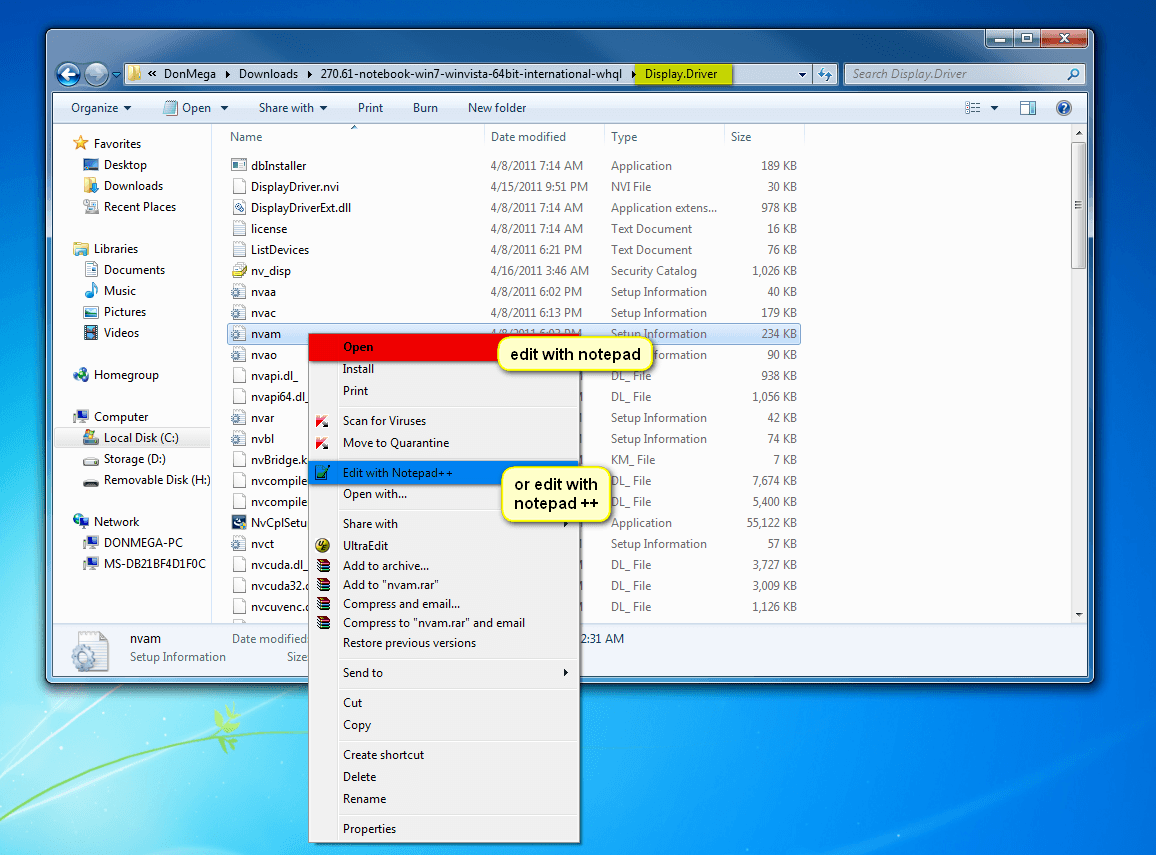The image size is (1156, 855).
Task: Click the scrollbar down arrow in file list
Action: [1079, 614]
